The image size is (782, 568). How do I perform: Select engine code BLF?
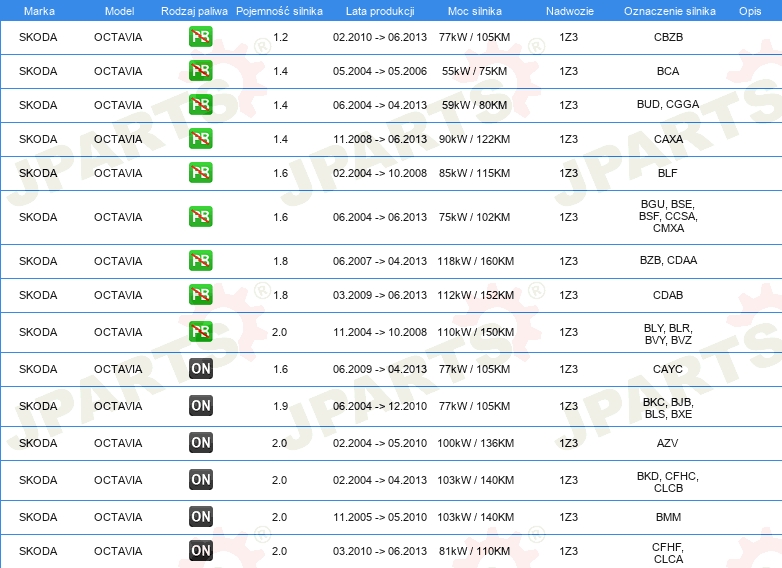(x=668, y=173)
